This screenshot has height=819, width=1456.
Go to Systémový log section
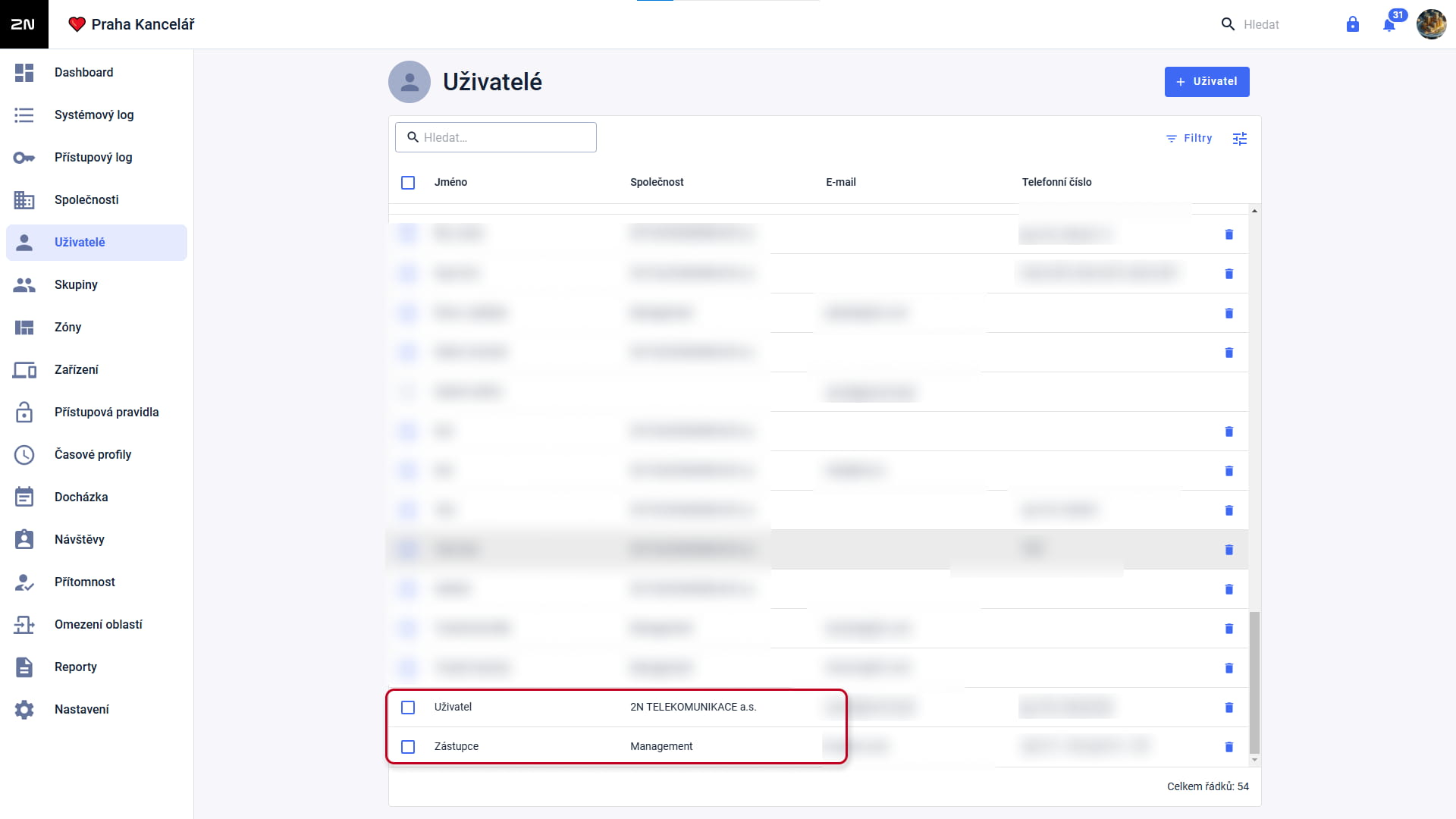(x=96, y=115)
